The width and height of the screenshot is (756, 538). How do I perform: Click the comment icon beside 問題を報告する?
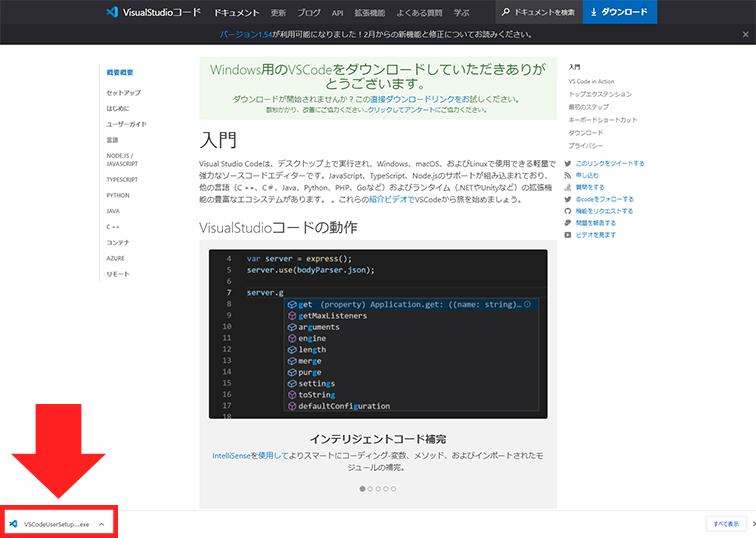click(567, 223)
